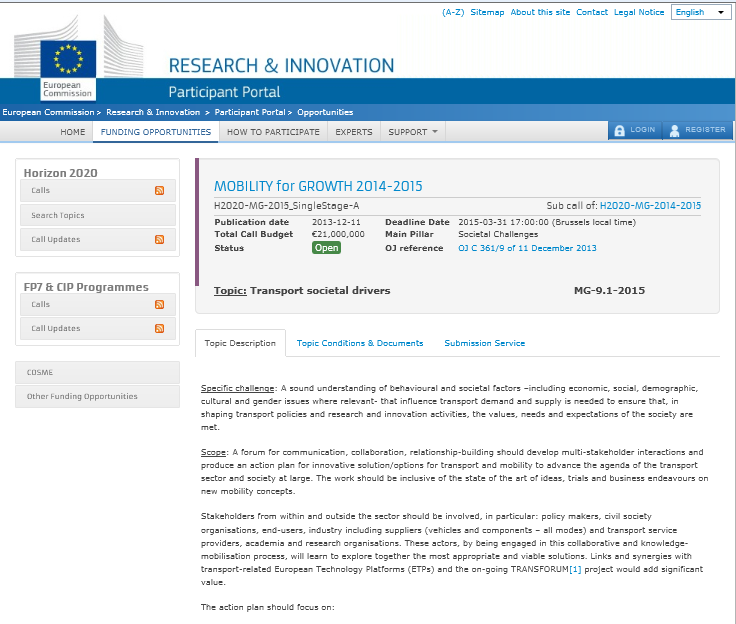Click the 2013-12-11 publication date
736x624 pixels.
point(336,222)
